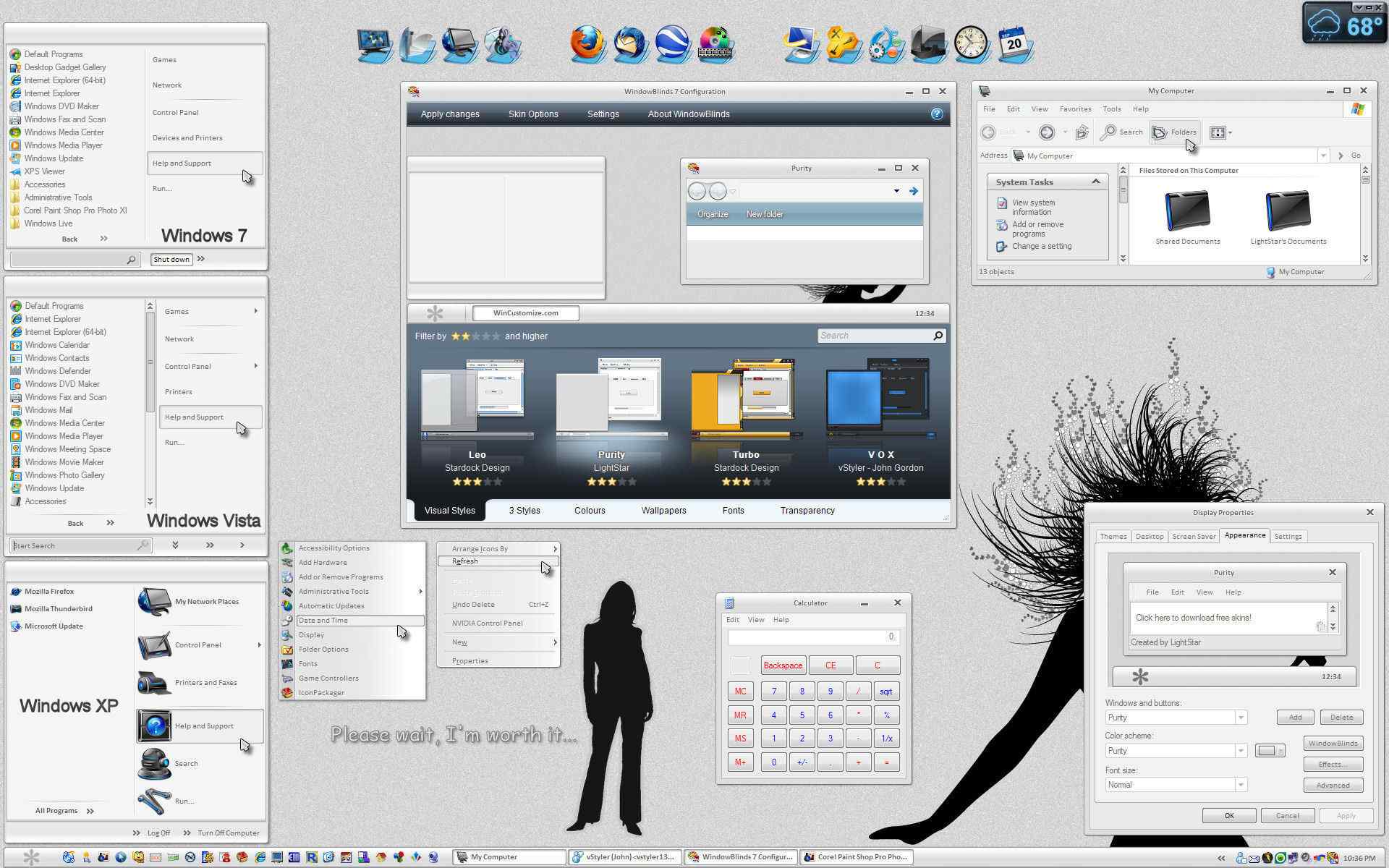Open the calendar dock icon showing 20

point(1014,43)
